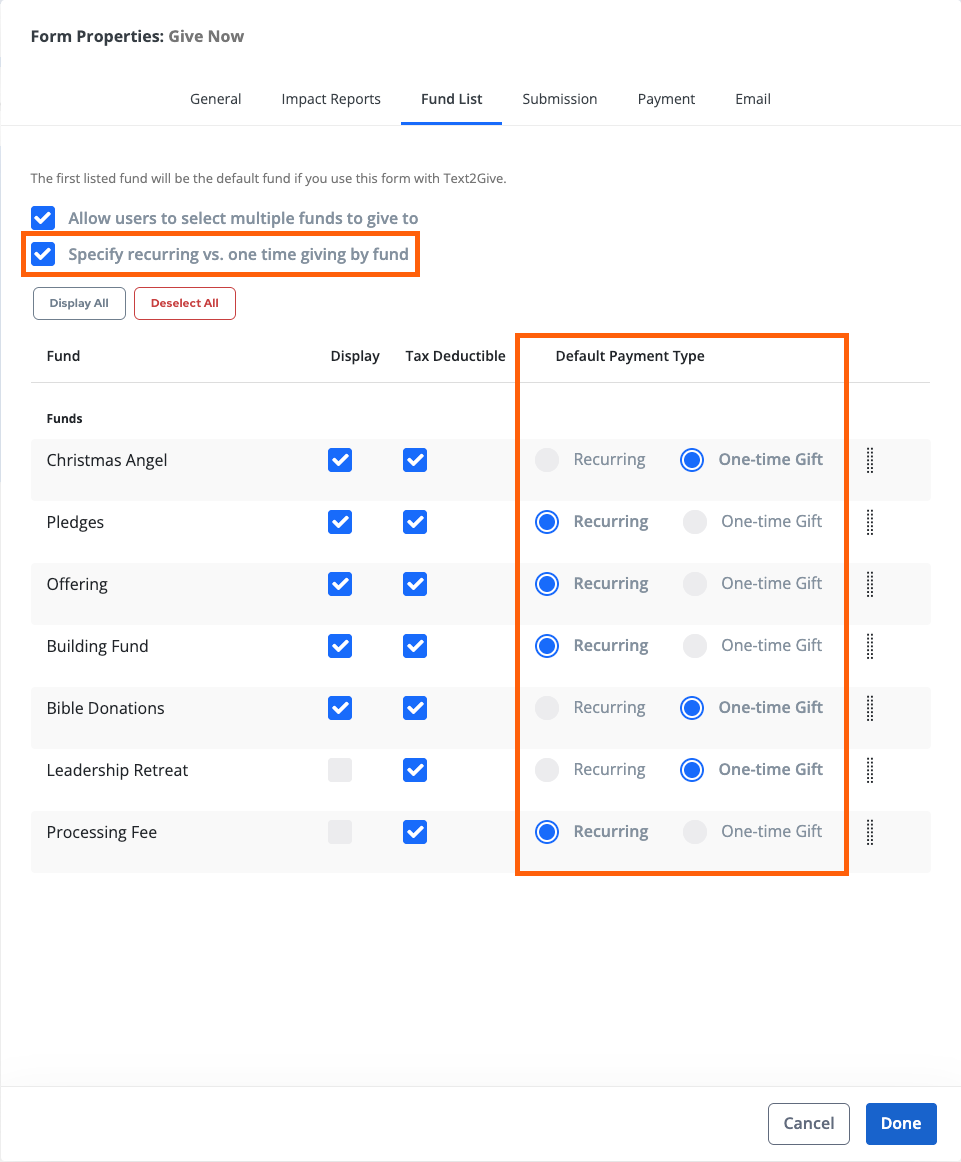The width and height of the screenshot is (961, 1162).
Task: Click the Pledges row reorder handle
Action: pos(869,522)
